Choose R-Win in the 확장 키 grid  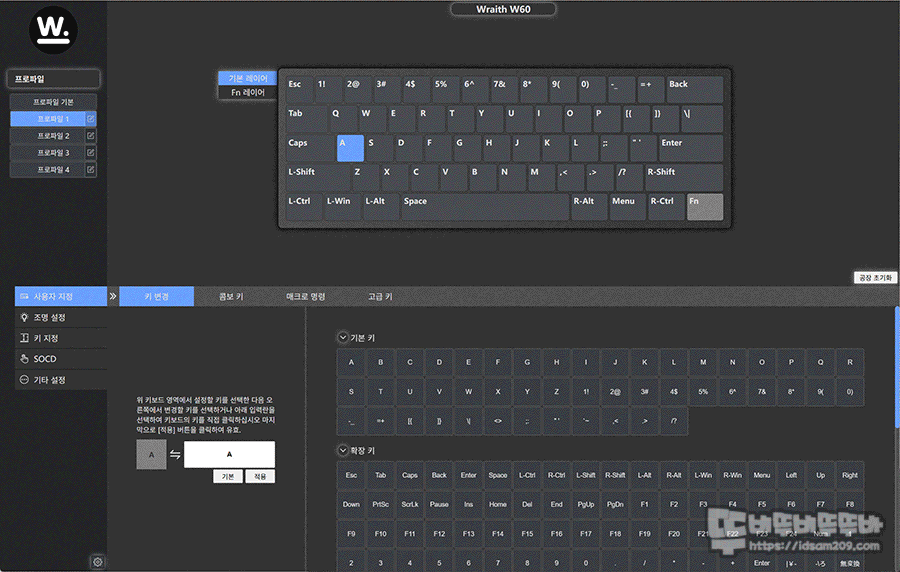pyautogui.click(x=732, y=476)
